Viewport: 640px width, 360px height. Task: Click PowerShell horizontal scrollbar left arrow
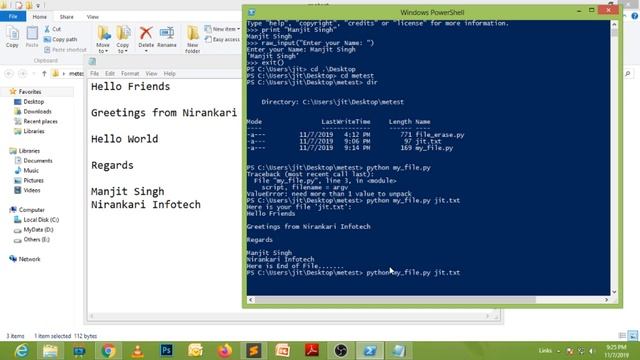pos(251,300)
